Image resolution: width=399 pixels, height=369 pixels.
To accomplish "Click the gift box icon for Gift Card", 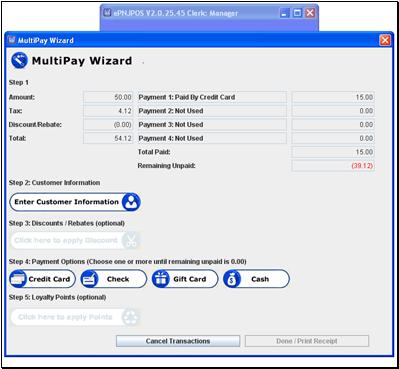I will tap(161, 279).
